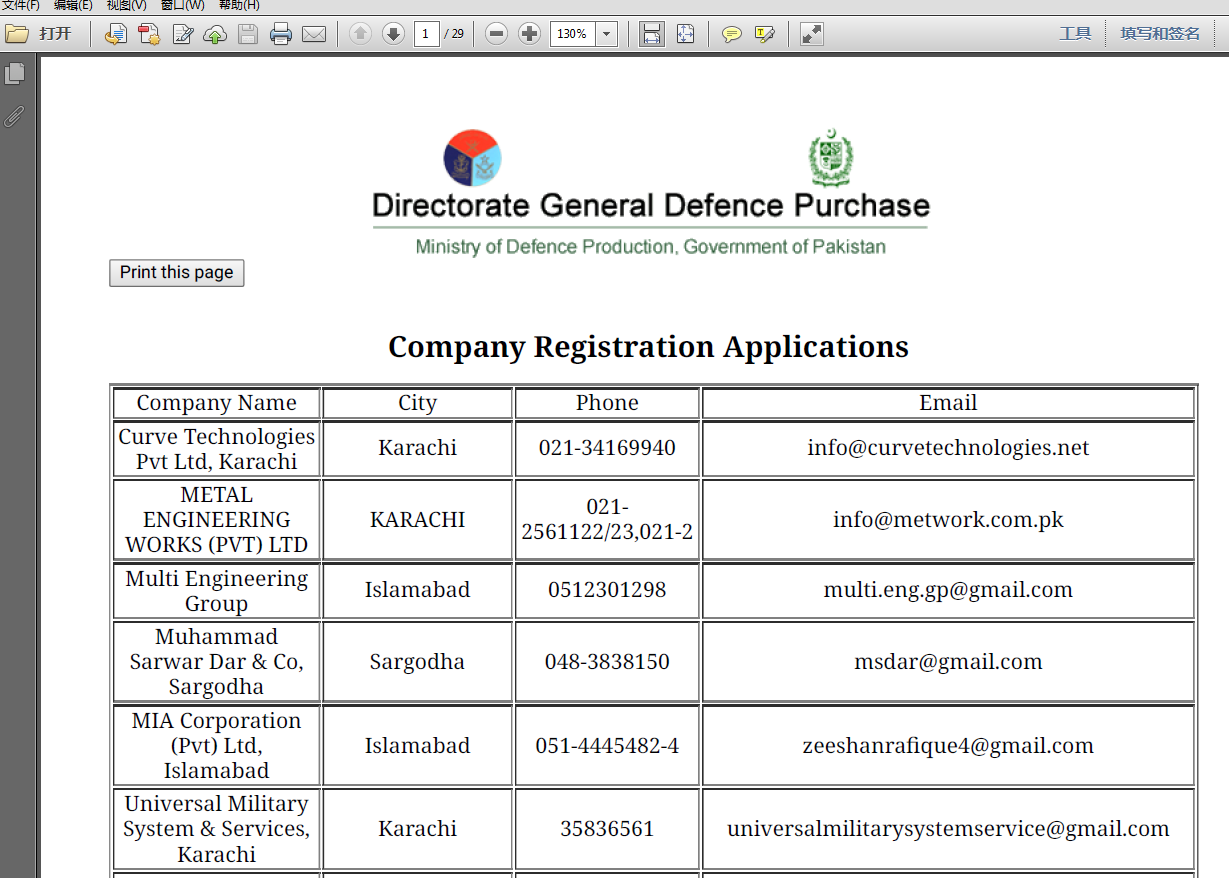Open the 130% zoom level dropdown
The height and width of the screenshot is (878, 1229).
coord(607,34)
